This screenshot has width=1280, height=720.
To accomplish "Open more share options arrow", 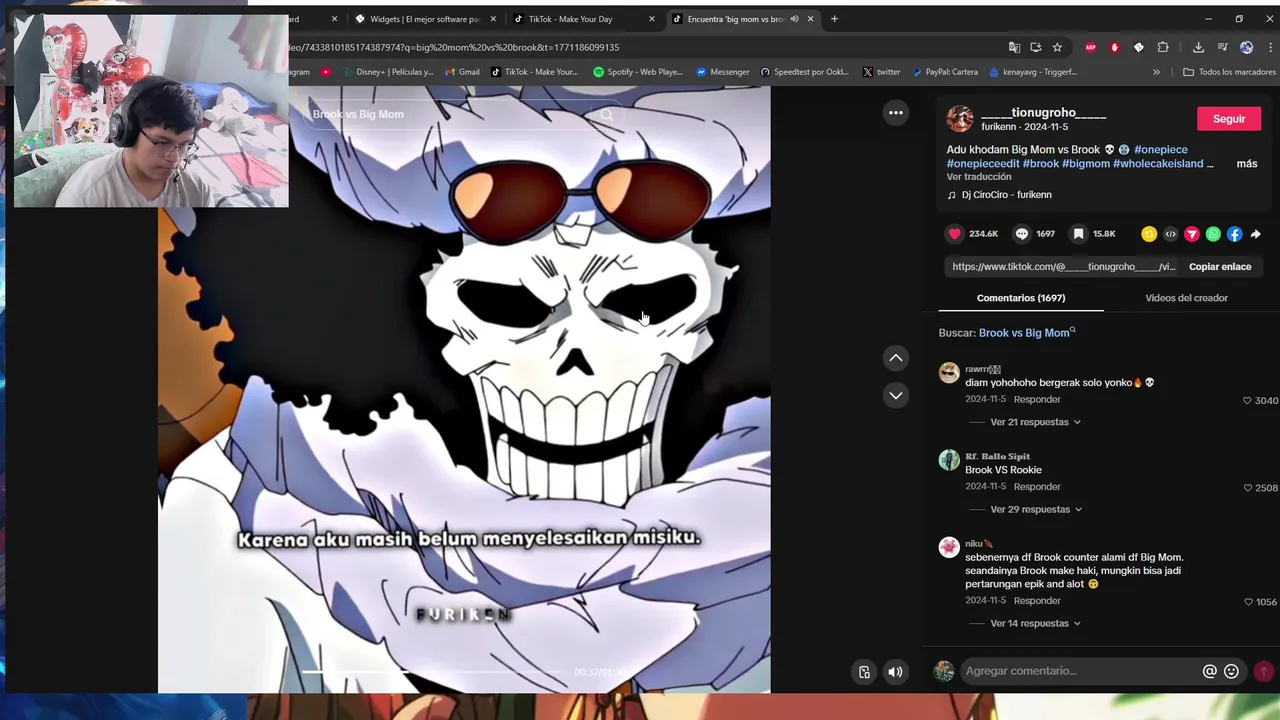I will [x=1256, y=234].
